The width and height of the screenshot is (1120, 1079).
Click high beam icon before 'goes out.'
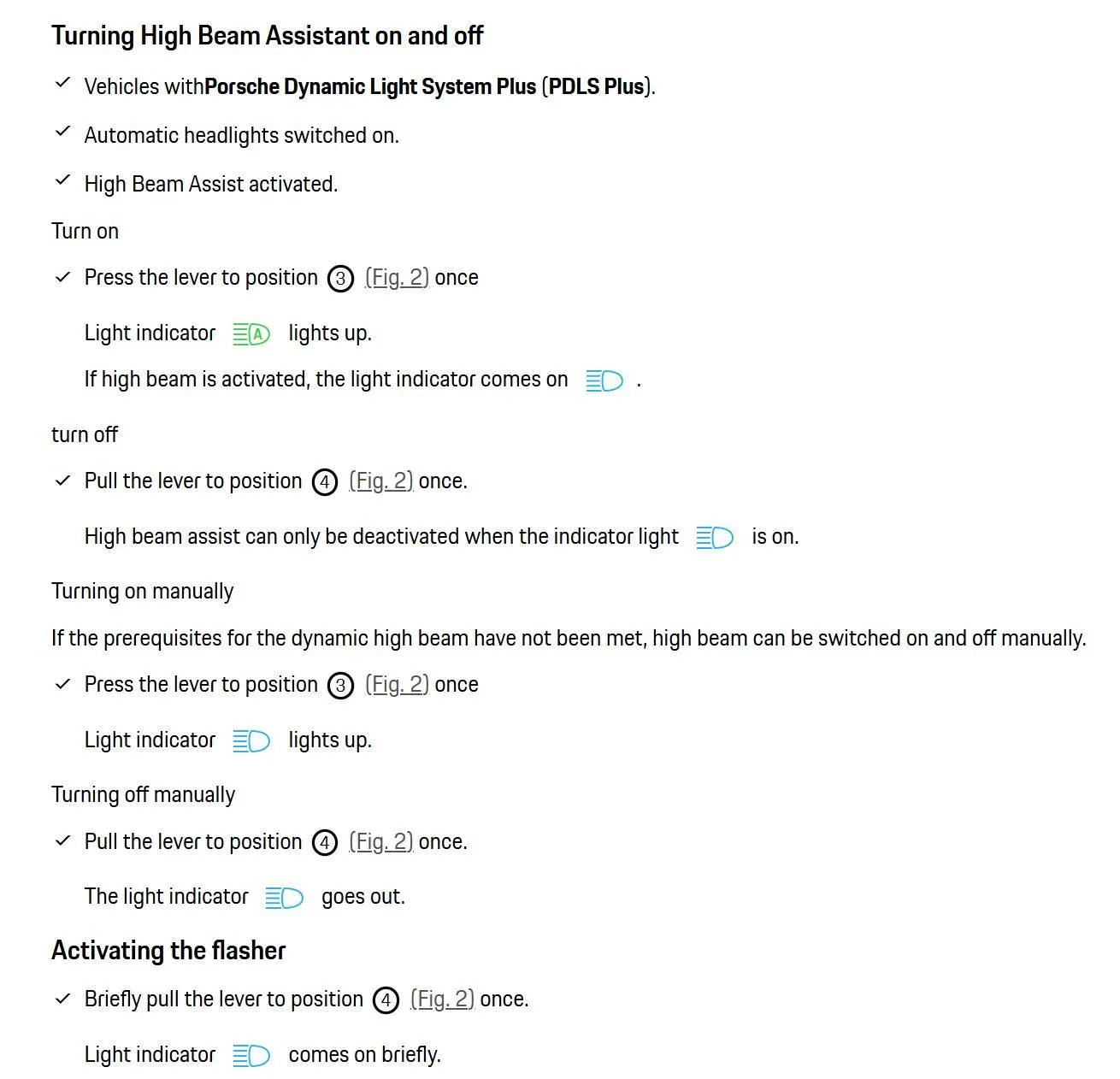[284, 898]
